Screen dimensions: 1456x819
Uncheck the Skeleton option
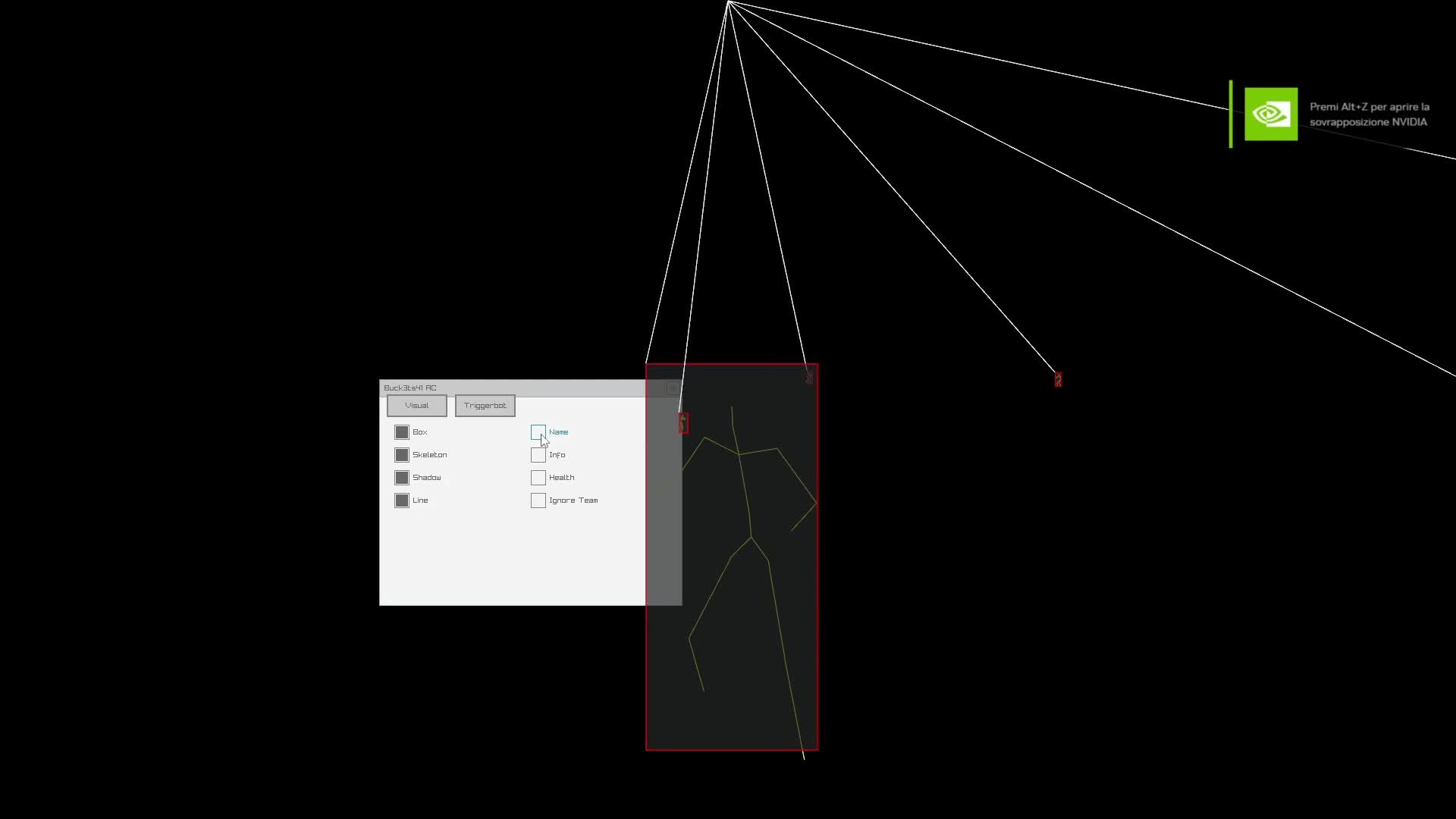[x=402, y=455]
